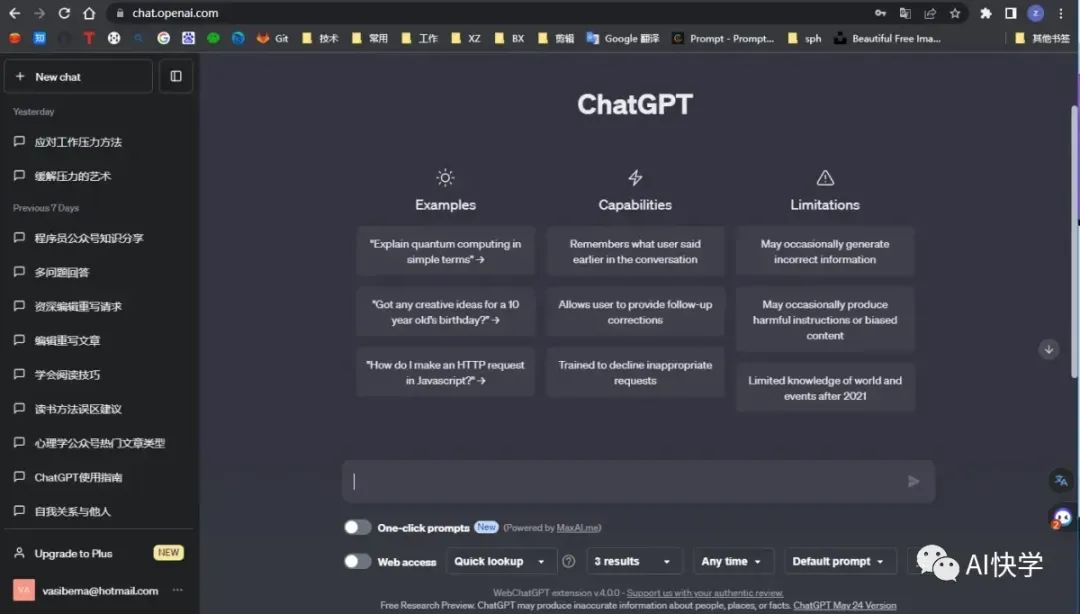Enable the One-click prompts toggle
1080x614 pixels.
pyautogui.click(x=357, y=527)
